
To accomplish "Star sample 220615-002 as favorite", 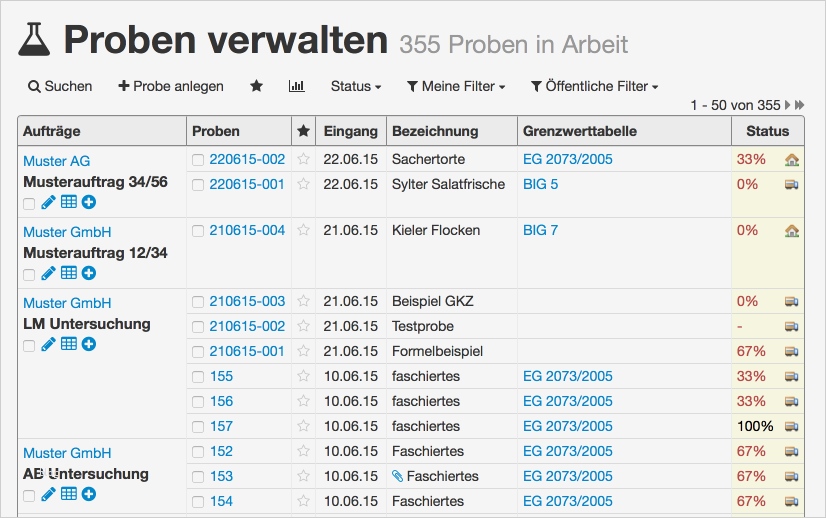I will coord(304,160).
